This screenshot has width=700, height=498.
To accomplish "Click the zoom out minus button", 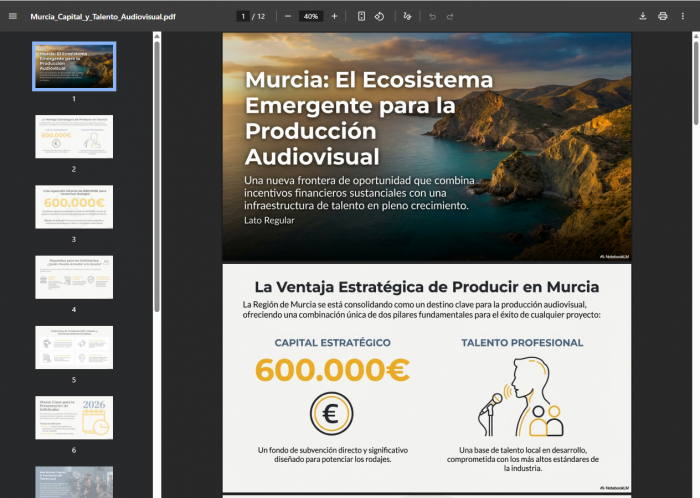I will (288, 16).
